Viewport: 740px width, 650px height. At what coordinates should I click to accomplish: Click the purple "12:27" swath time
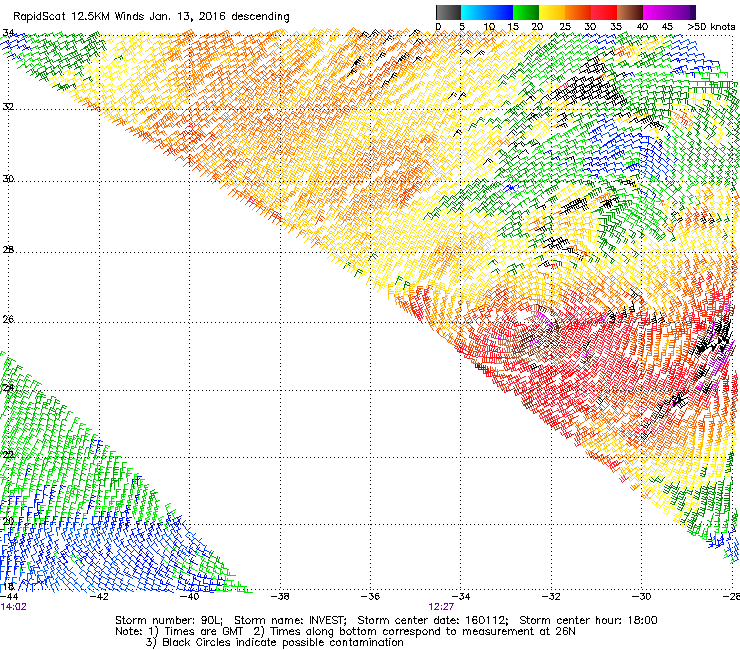tap(441, 607)
